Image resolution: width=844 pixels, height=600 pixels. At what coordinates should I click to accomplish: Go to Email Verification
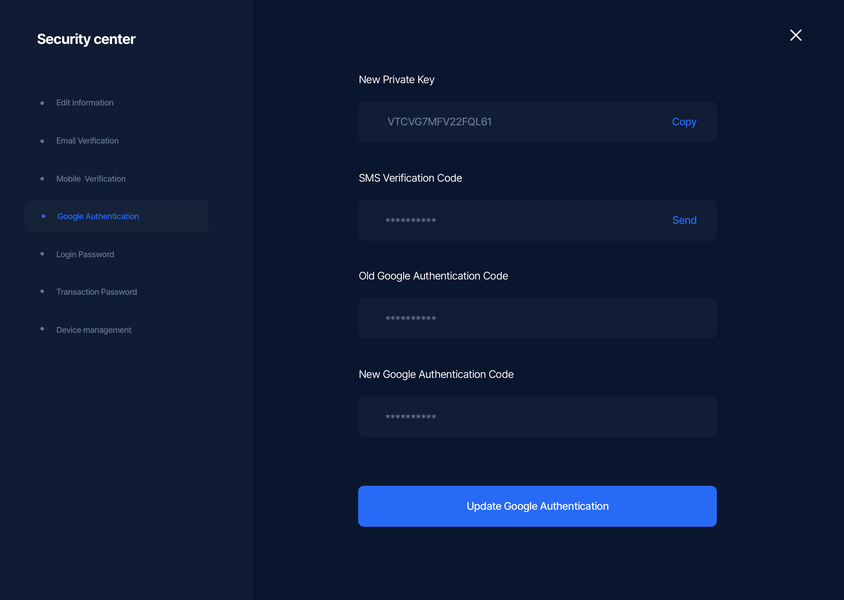click(87, 141)
